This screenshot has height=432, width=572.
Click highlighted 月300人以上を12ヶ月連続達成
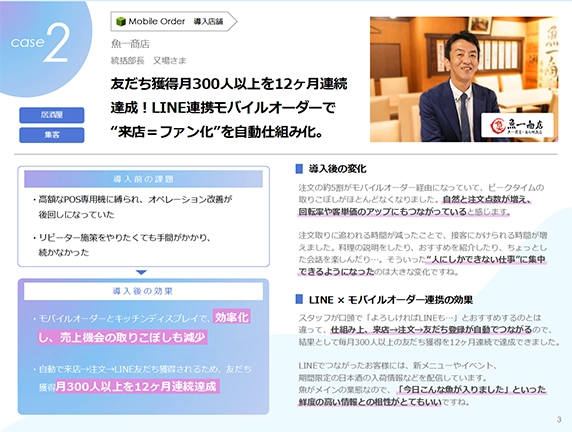coord(136,386)
